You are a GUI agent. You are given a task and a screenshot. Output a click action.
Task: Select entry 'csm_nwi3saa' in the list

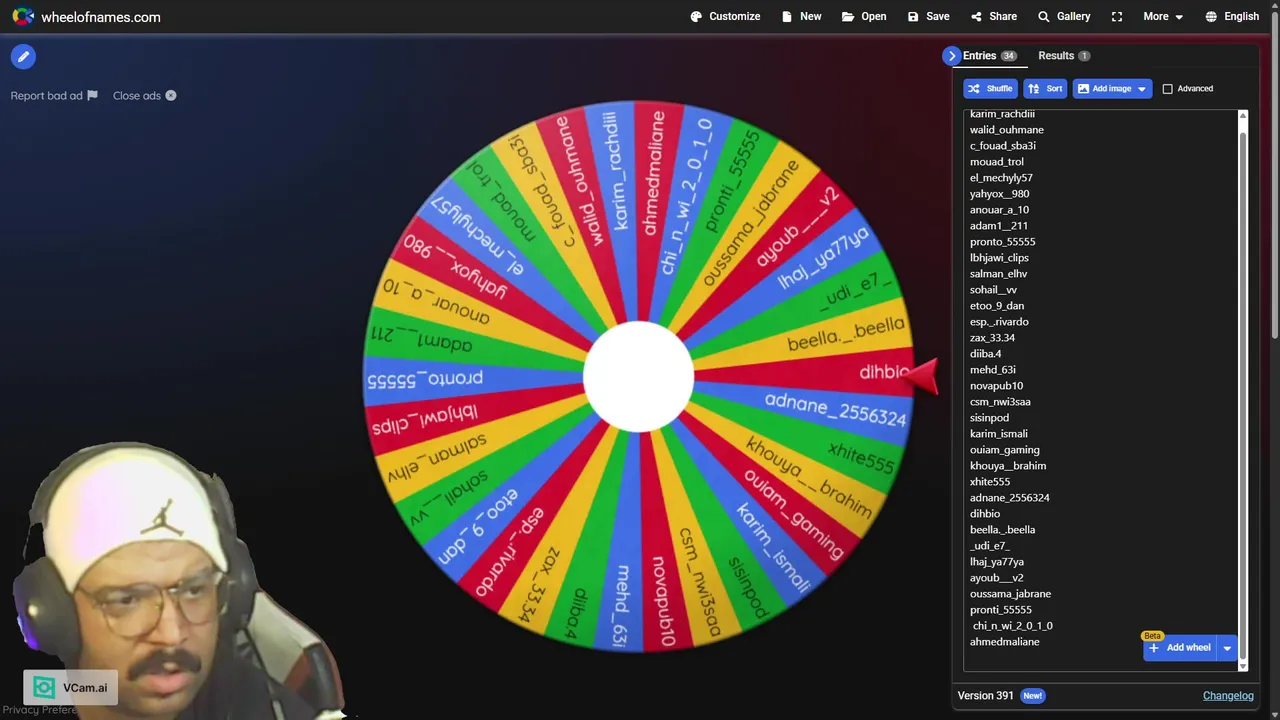coord(1000,402)
